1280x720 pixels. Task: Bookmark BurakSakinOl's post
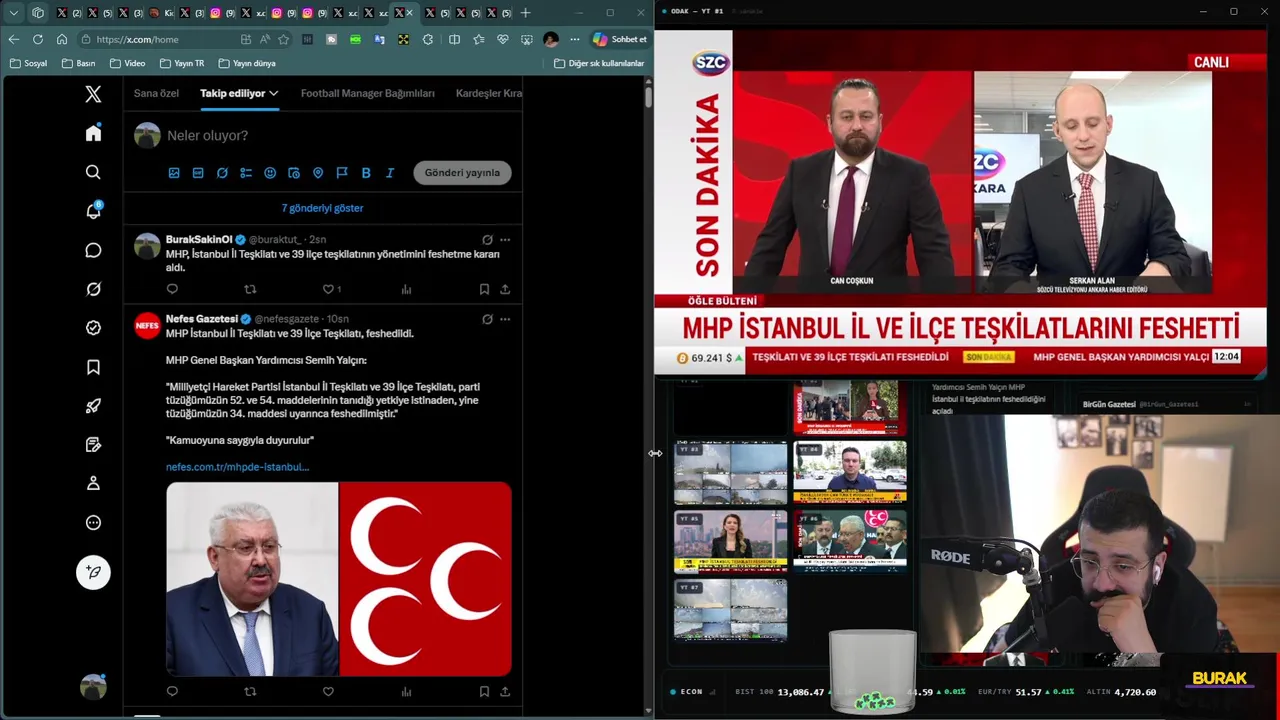click(484, 289)
